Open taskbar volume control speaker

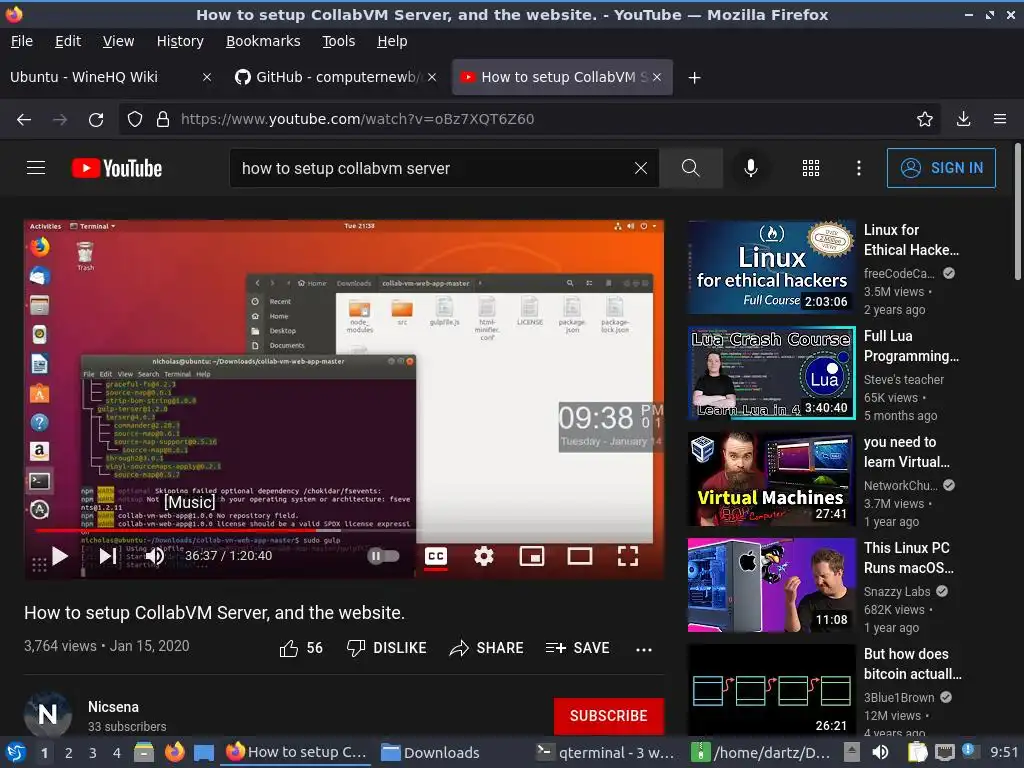880,752
